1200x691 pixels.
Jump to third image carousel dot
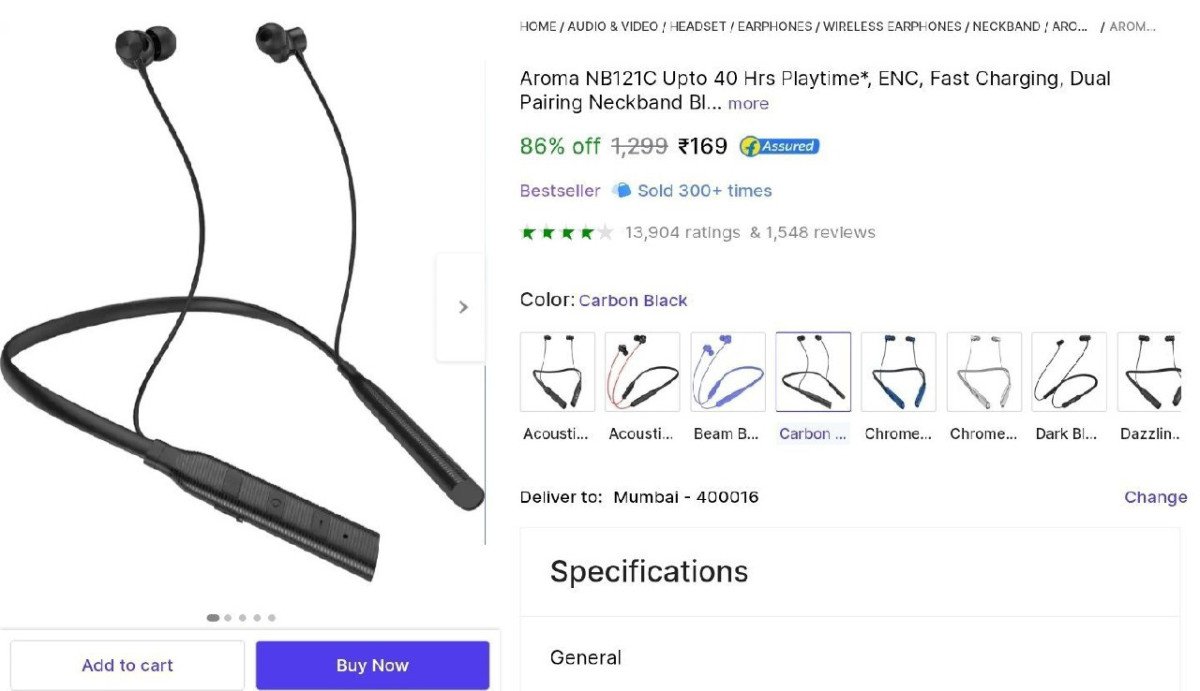[x=243, y=618]
